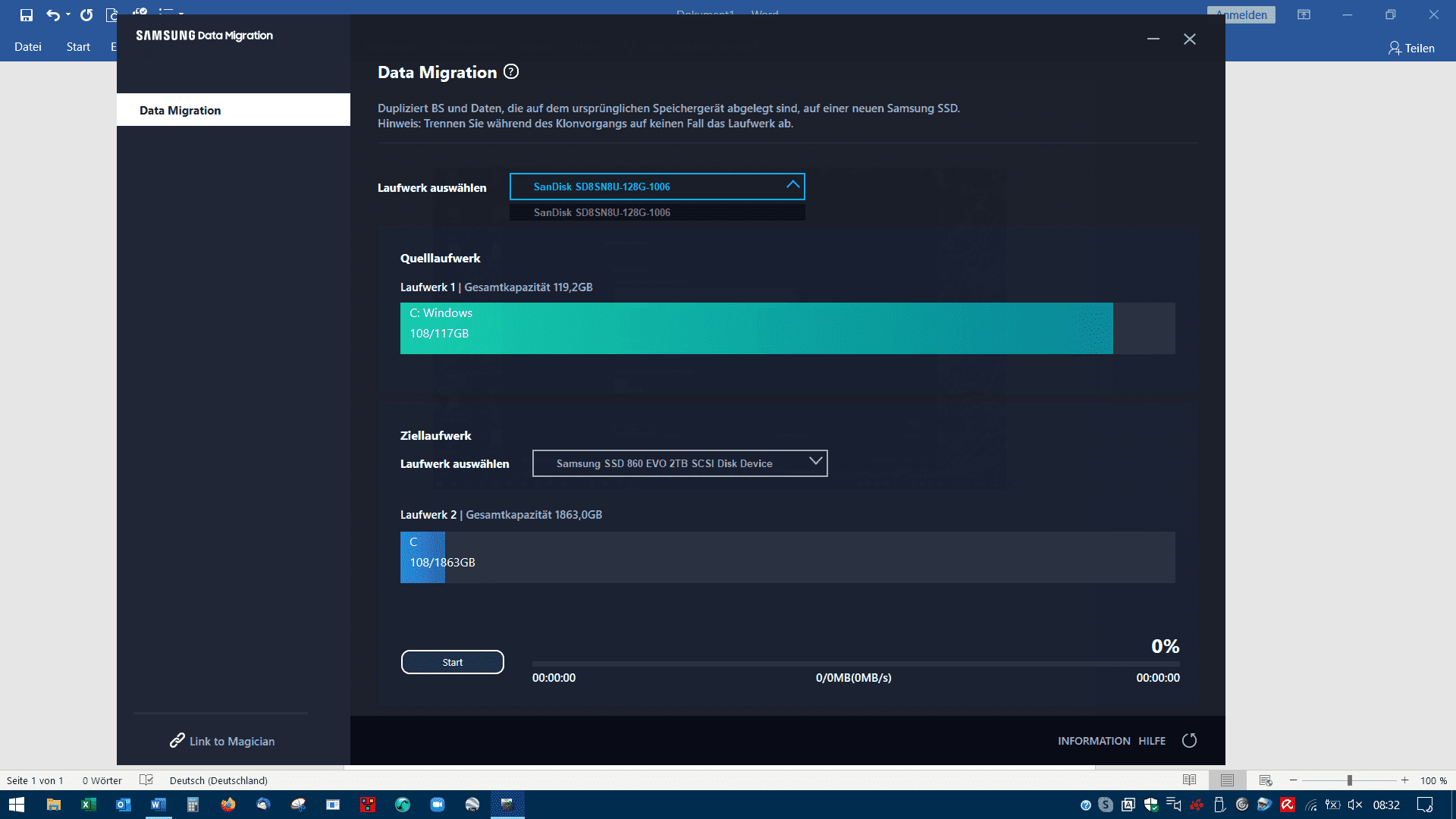Open the Start ribbon tab in Word
Image resolution: width=1456 pixels, height=819 pixels.
(x=78, y=47)
